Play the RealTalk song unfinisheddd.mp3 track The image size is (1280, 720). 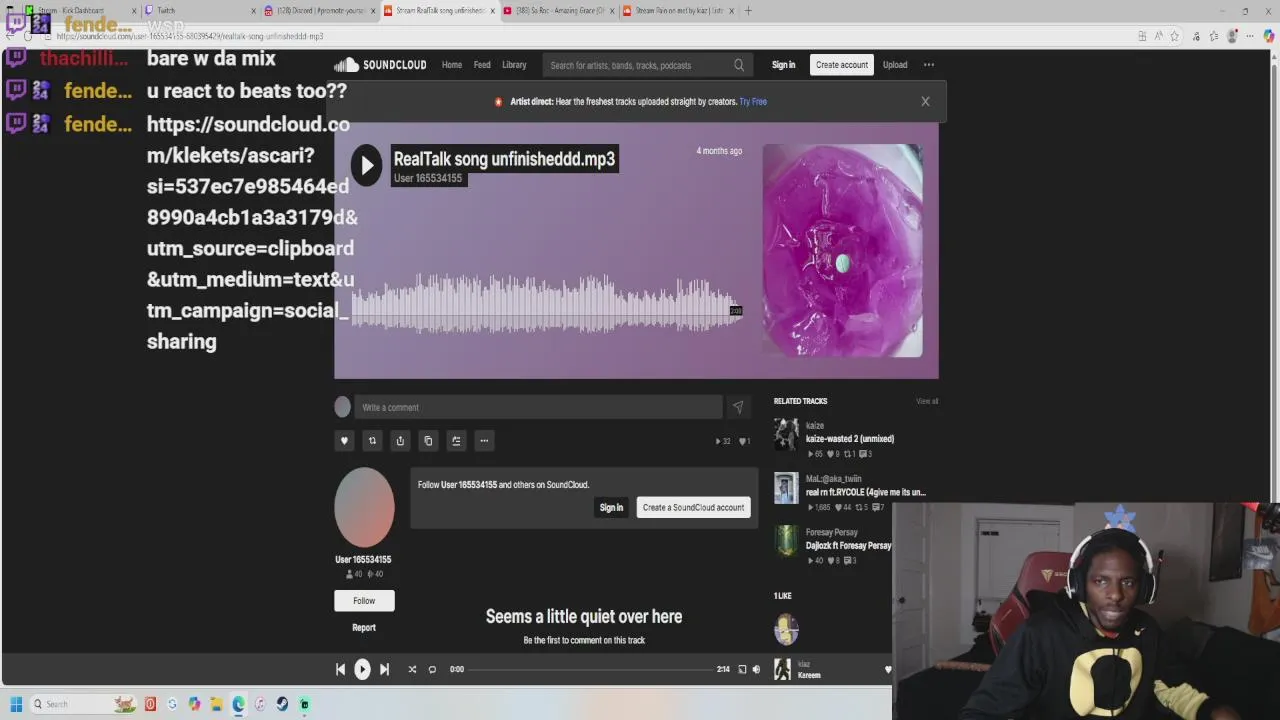[x=366, y=166]
